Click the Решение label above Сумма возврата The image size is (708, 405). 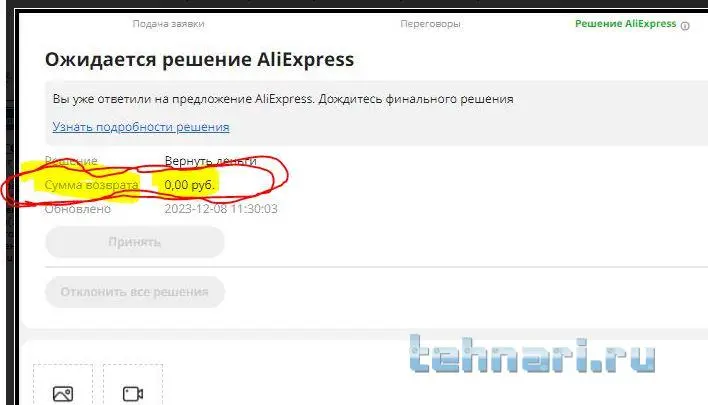[71, 161]
